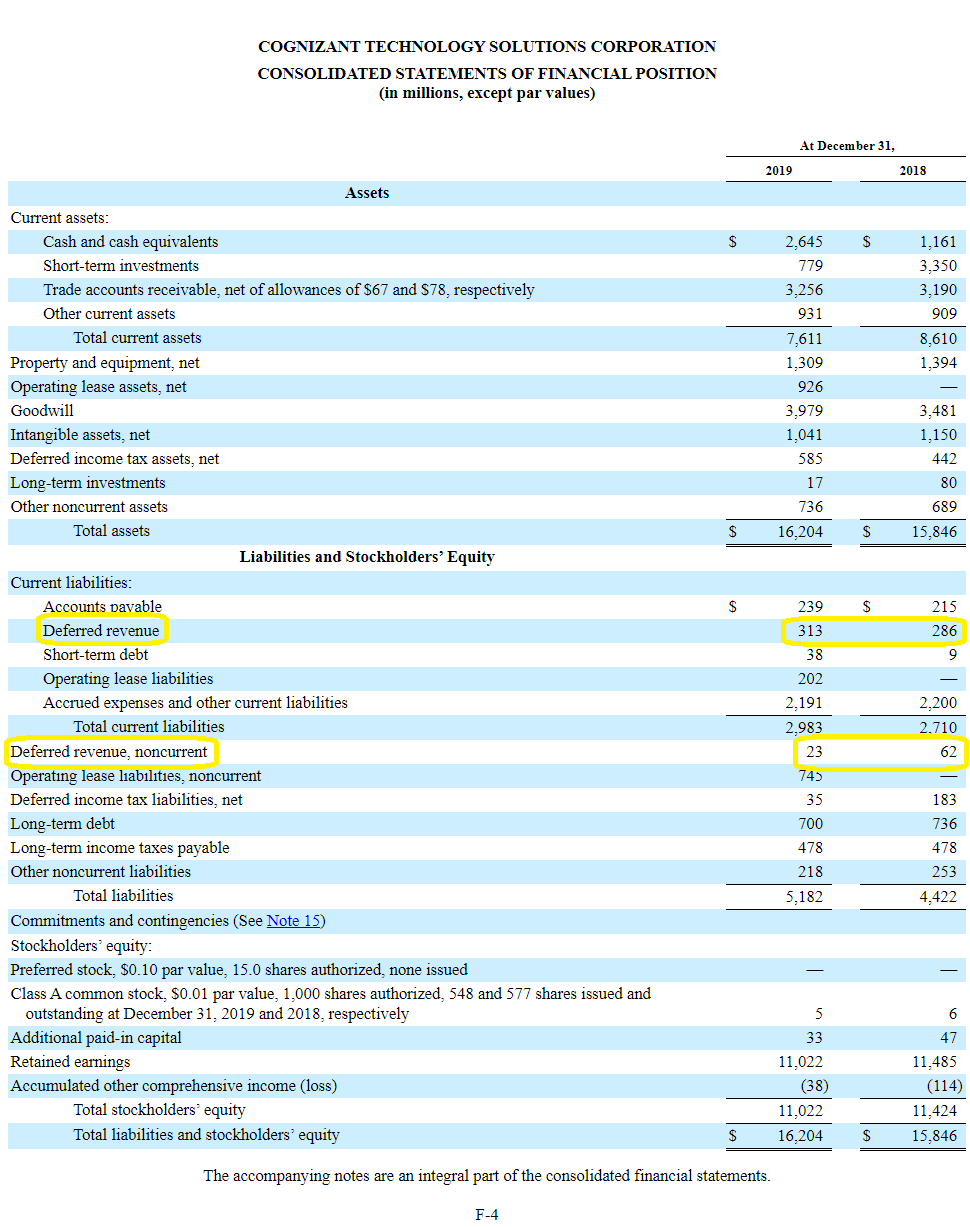This screenshot has height=1227, width=970.
Task: Select the 2019 deferred revenue value 313
Action: click(x=810, y=631)
